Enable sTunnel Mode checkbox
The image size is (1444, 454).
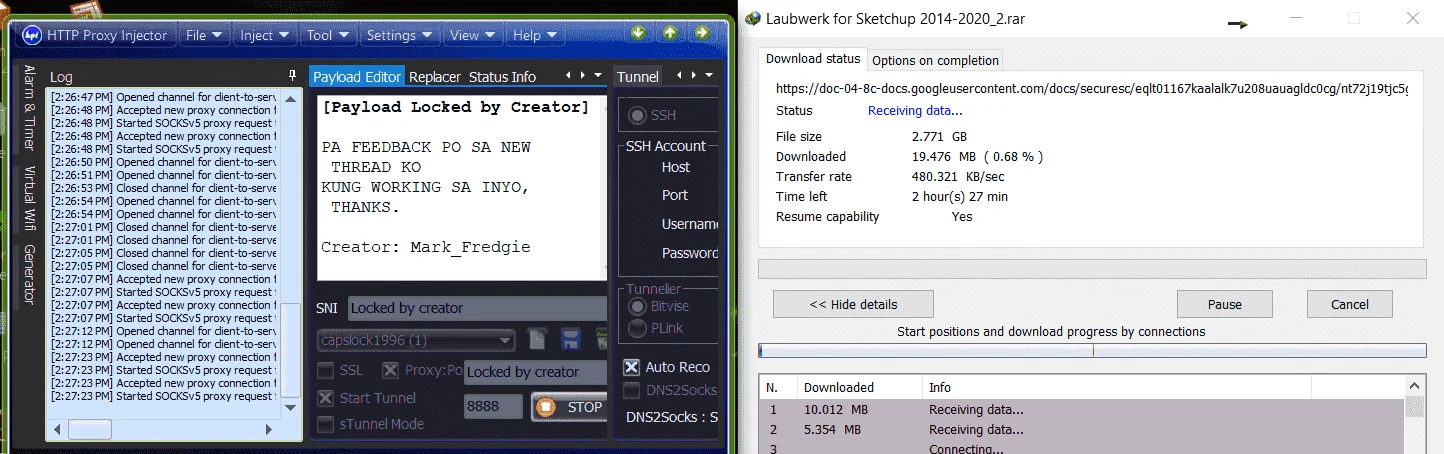click(x=326, y=424)
